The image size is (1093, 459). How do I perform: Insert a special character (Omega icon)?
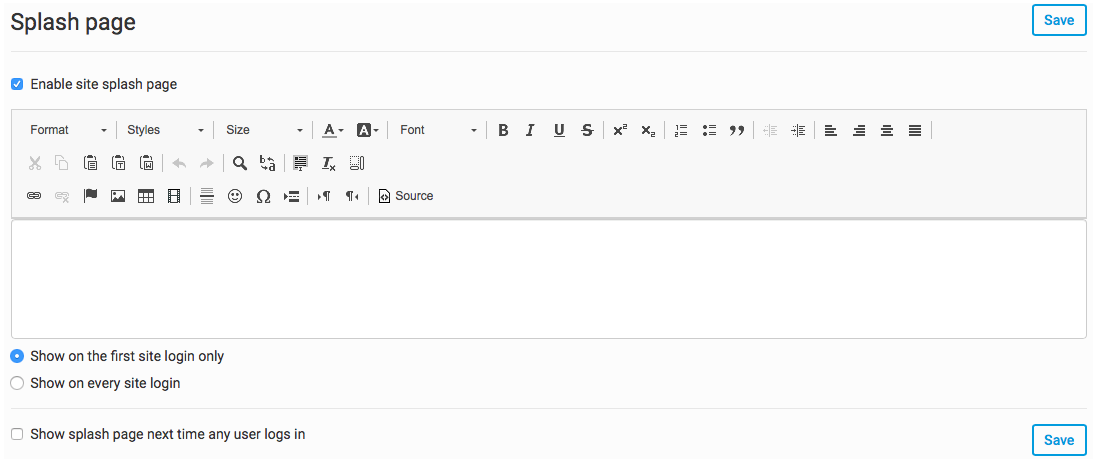263,196
